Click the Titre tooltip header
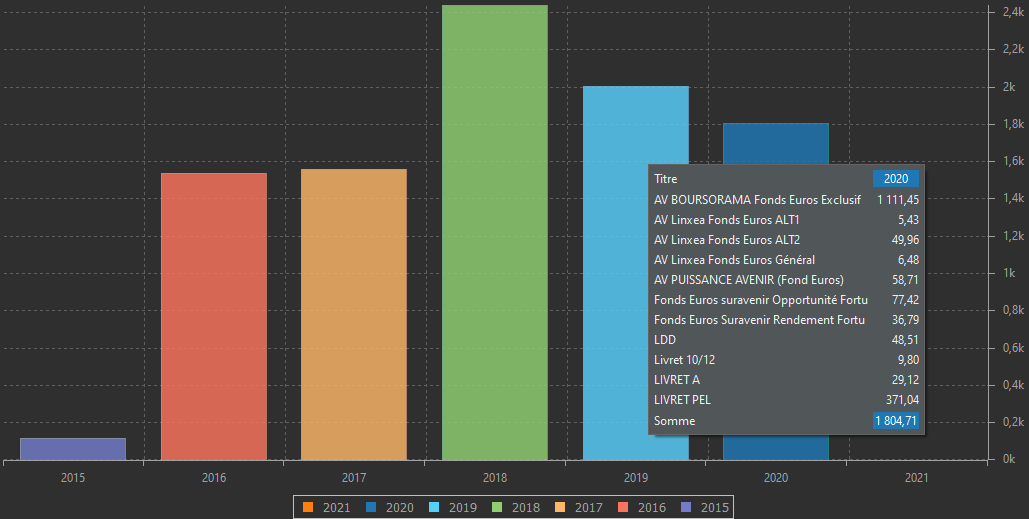Viewport: 1029px width, 519px height. point(665,178)
